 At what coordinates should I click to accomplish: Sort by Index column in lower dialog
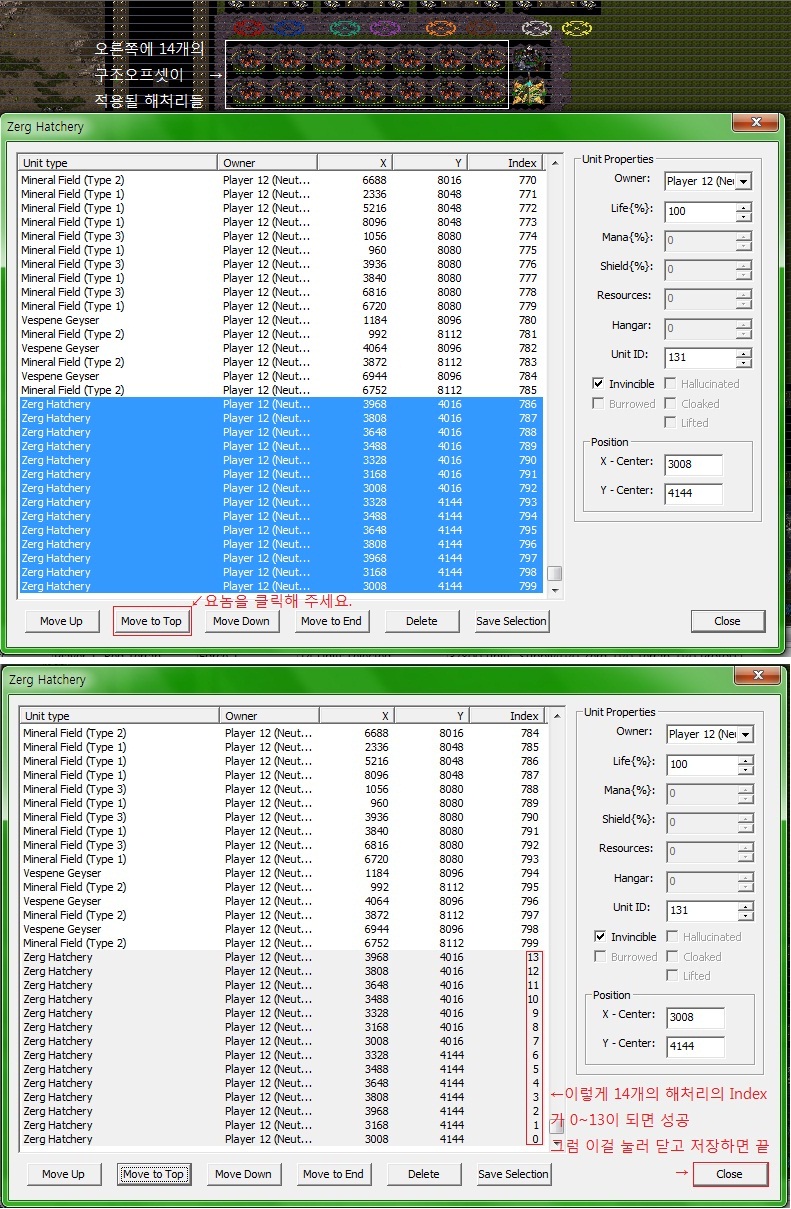click(x=507, y=716)
